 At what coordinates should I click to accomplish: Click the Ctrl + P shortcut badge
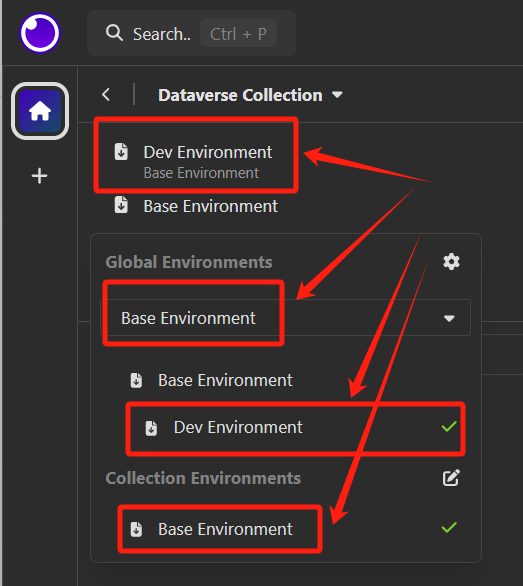click(x=238, y=34)
